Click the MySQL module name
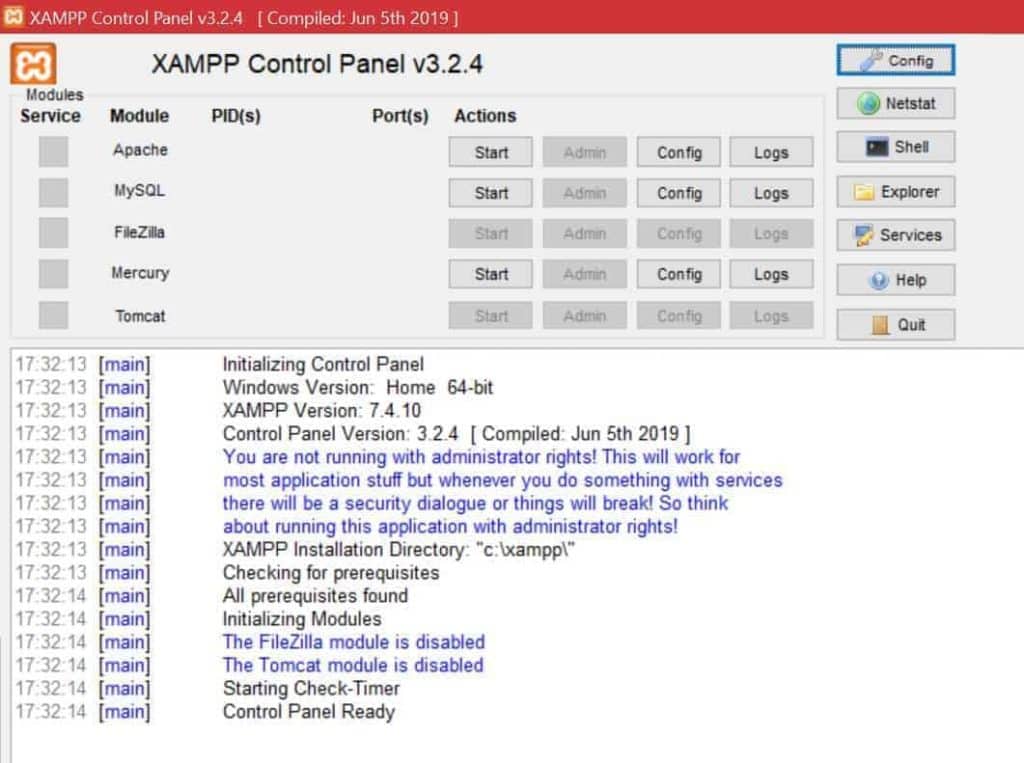 139,191
